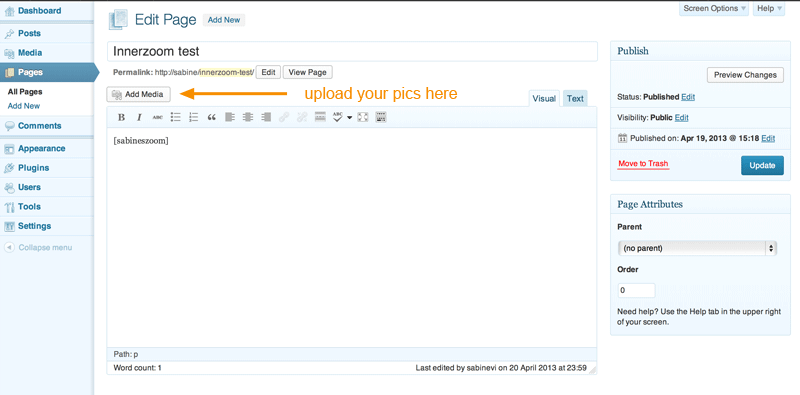This screenshot has width=800, height=395.
Task: Click the blue Update button
Action: point(762,165)
